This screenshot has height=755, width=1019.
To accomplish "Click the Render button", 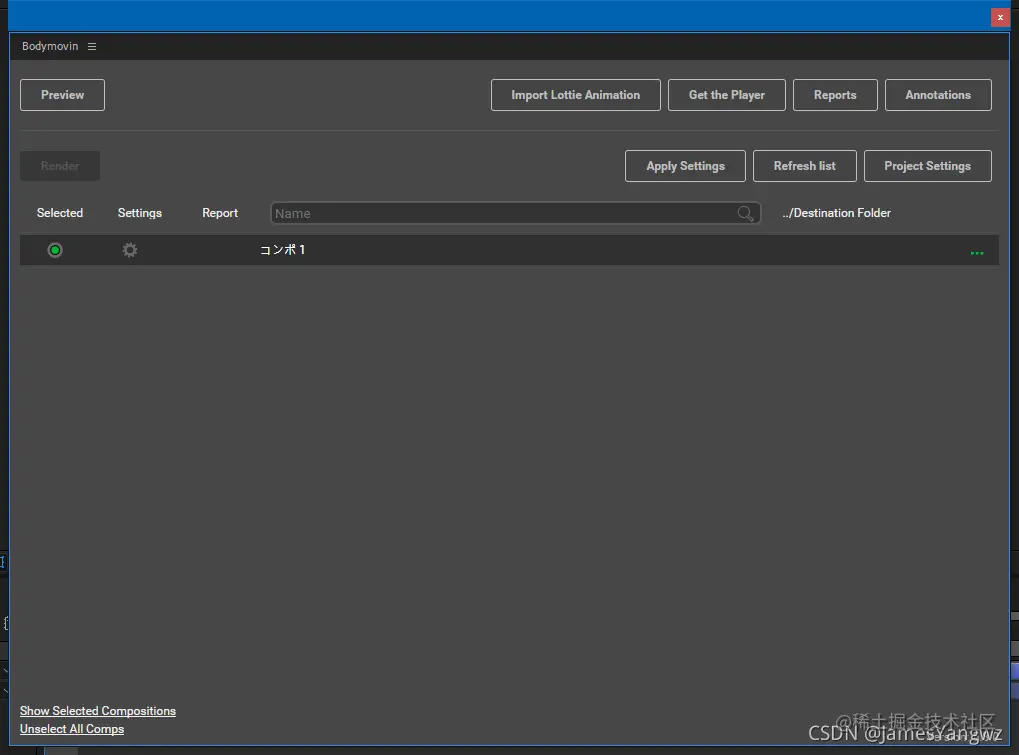I will 60,166.
